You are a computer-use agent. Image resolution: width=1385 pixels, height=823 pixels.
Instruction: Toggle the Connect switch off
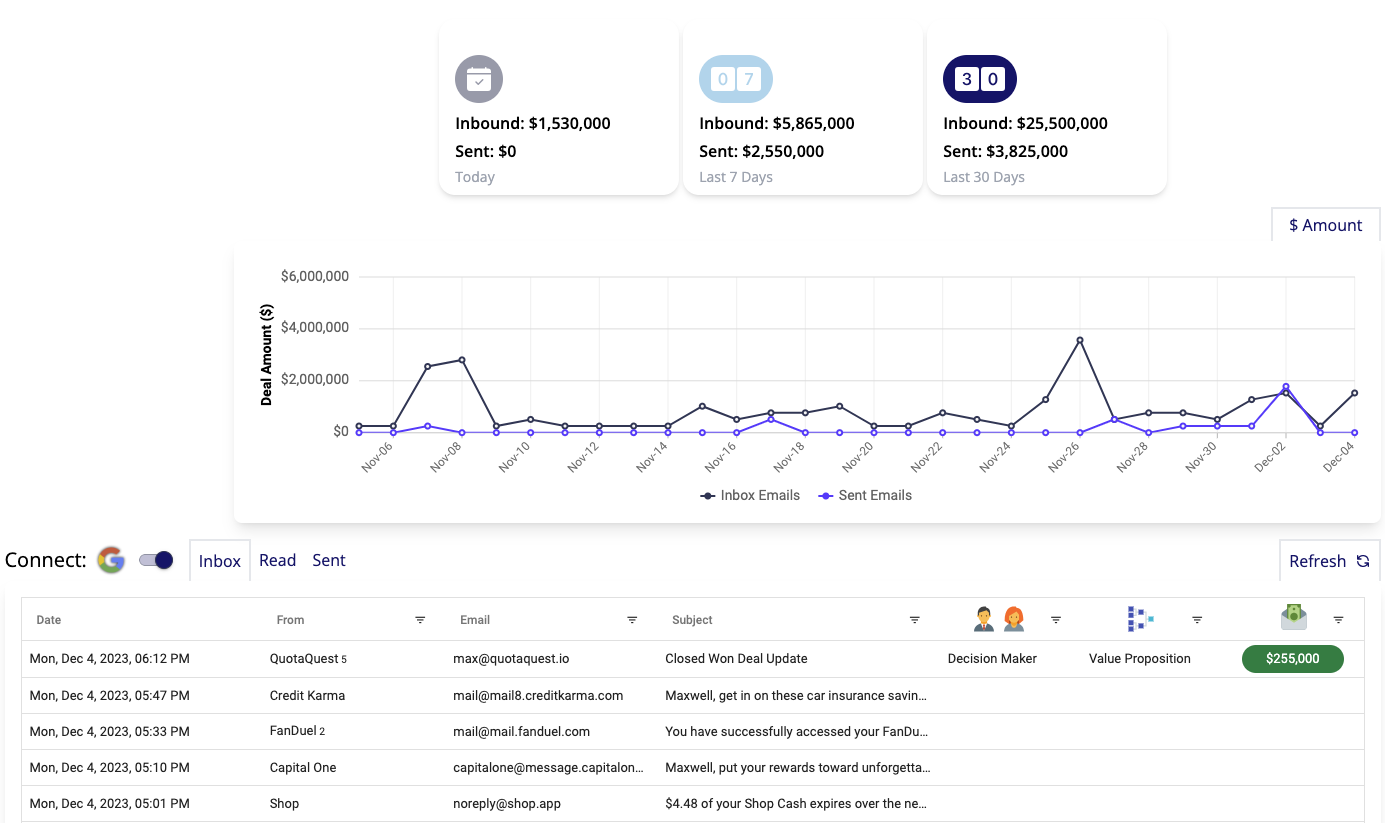[156, 560]
